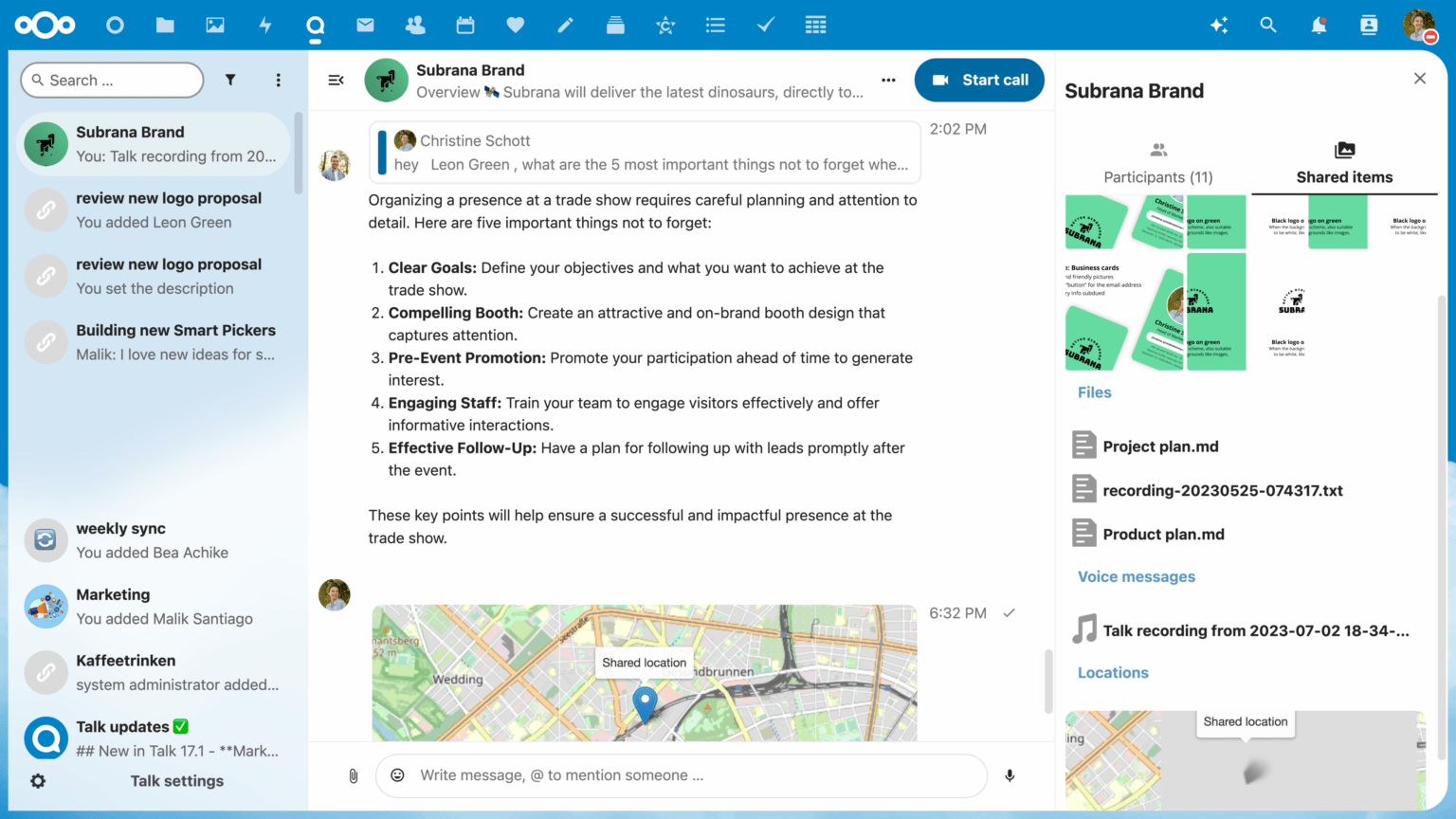Screen dimensions: 1456x819
Task: Start a call in Subrana Brand
Action: point(979,80)
